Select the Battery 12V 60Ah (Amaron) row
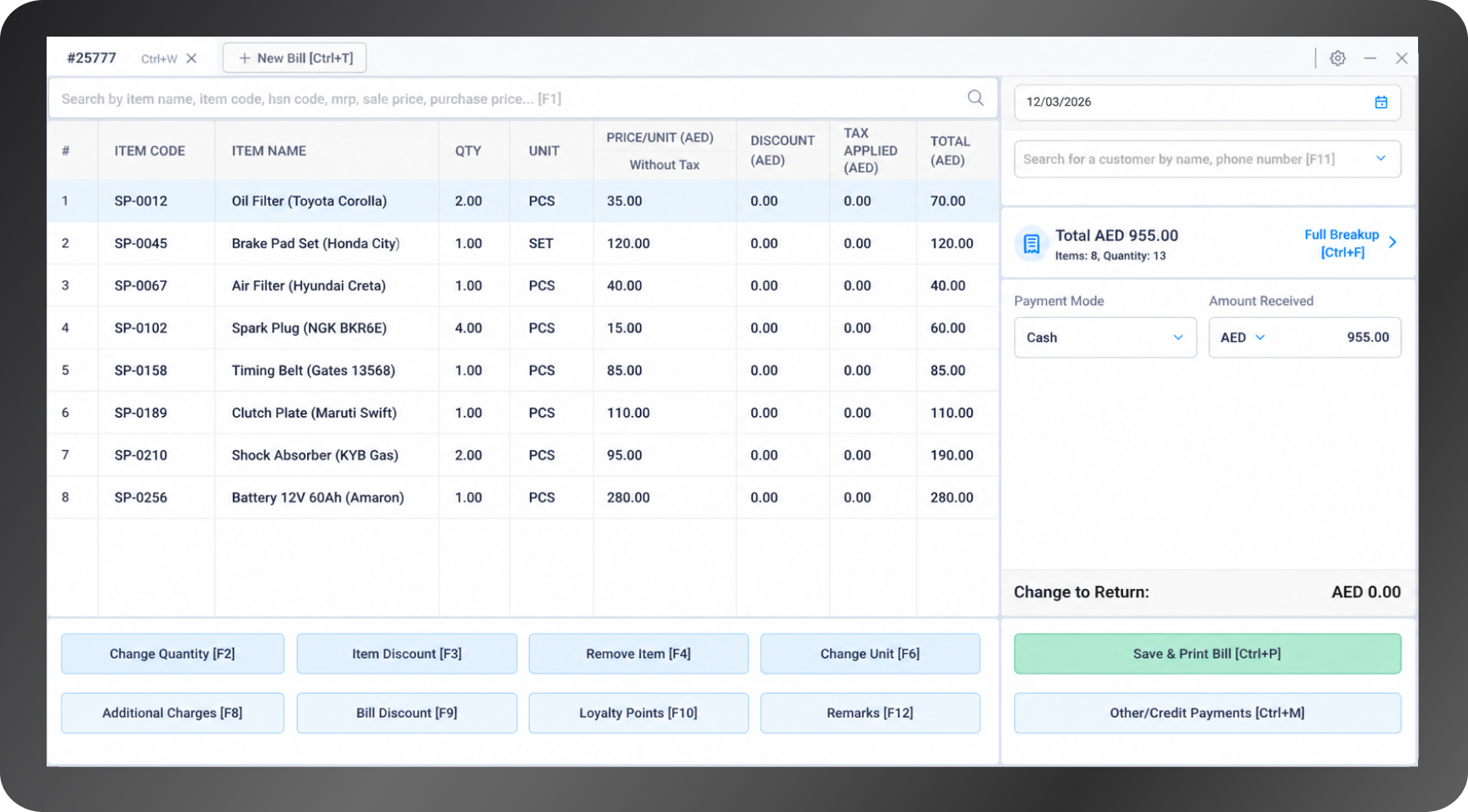 click(x=523, y=498)
